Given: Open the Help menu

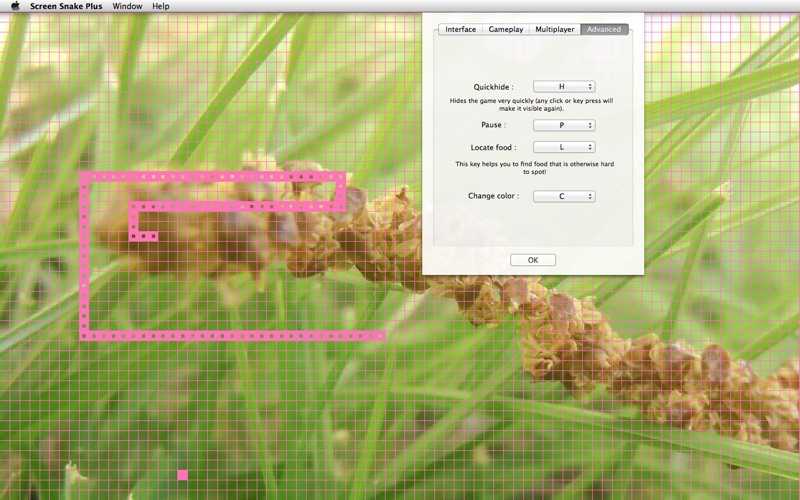Looking at the screenshot, I should click(161, 6).
